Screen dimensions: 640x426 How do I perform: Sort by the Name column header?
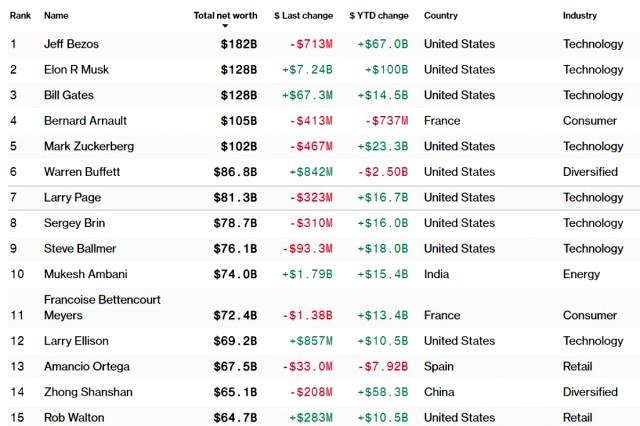(56, 16)
